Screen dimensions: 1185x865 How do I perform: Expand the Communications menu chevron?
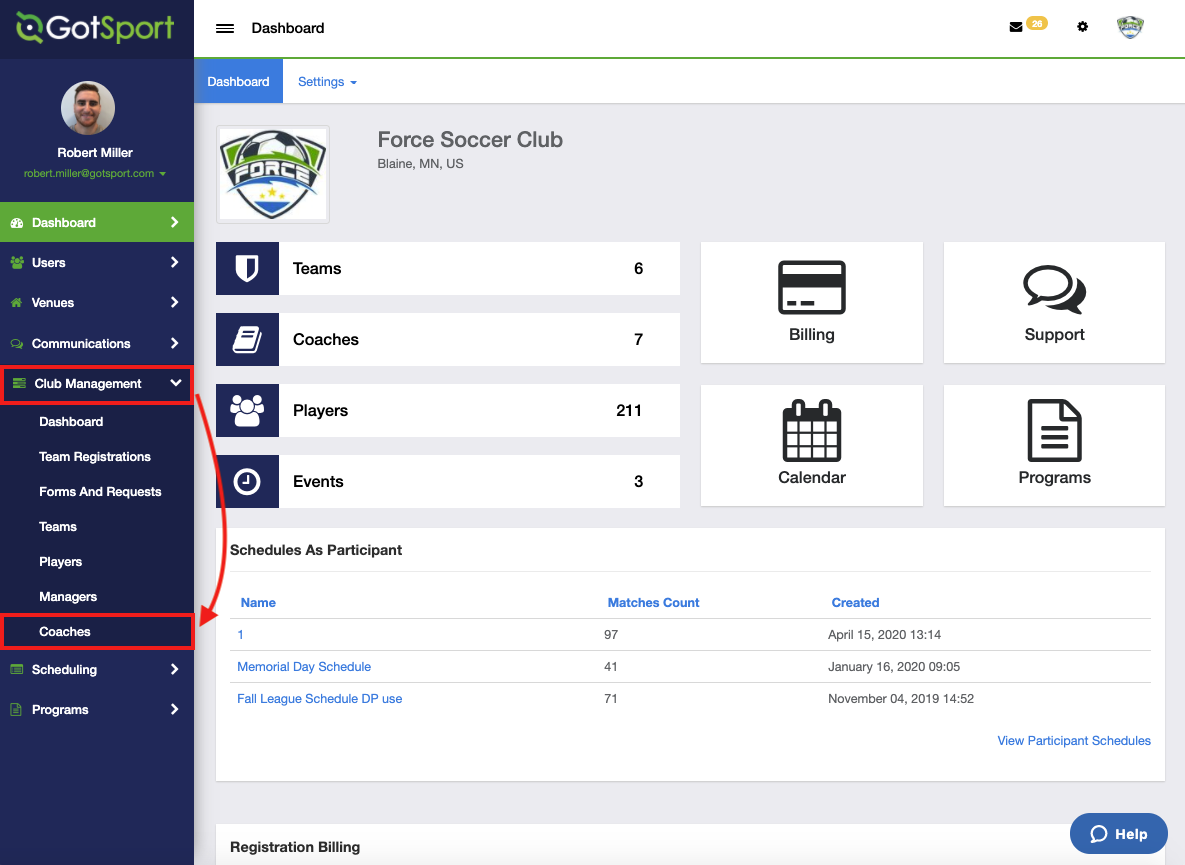click(x=175, y=343)
